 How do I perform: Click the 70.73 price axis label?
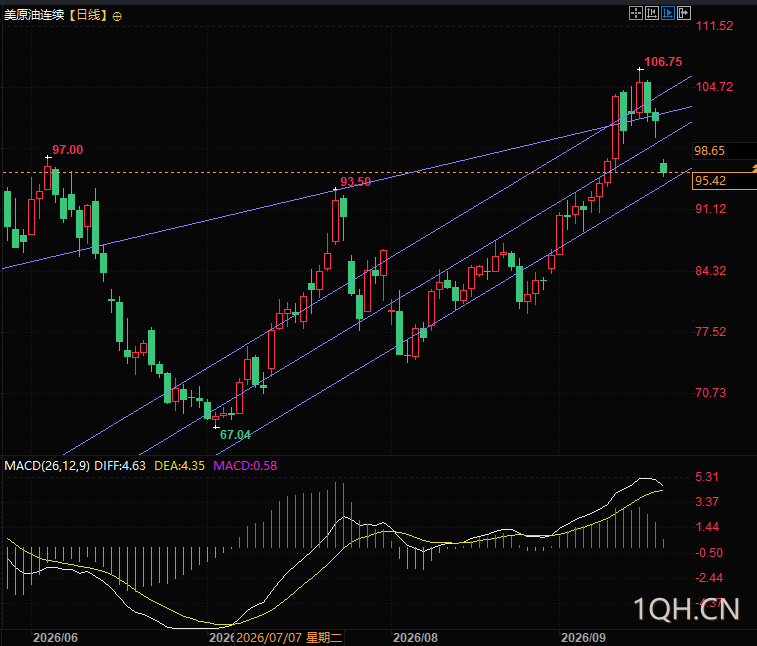(x=710, y=393)
